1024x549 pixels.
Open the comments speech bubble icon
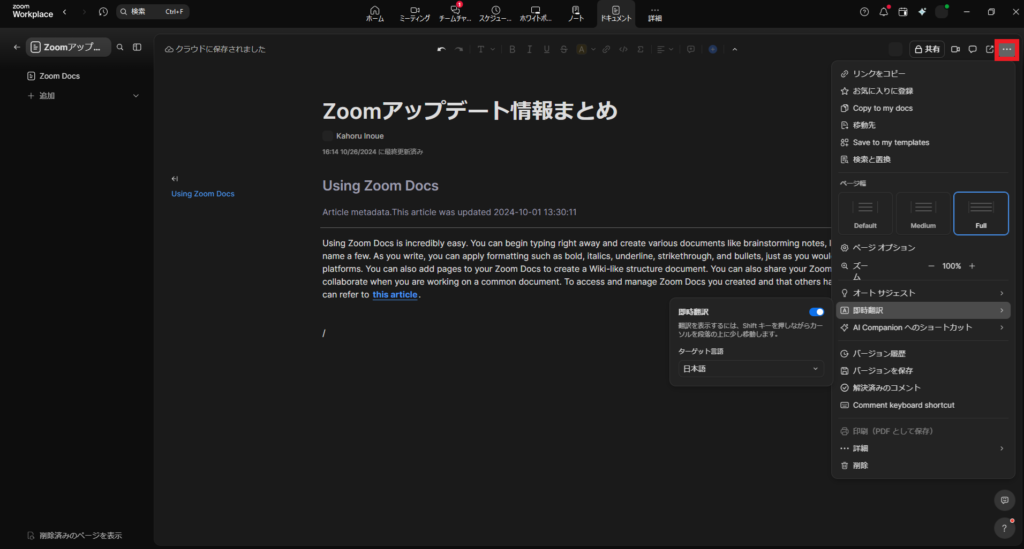(972, 49)
